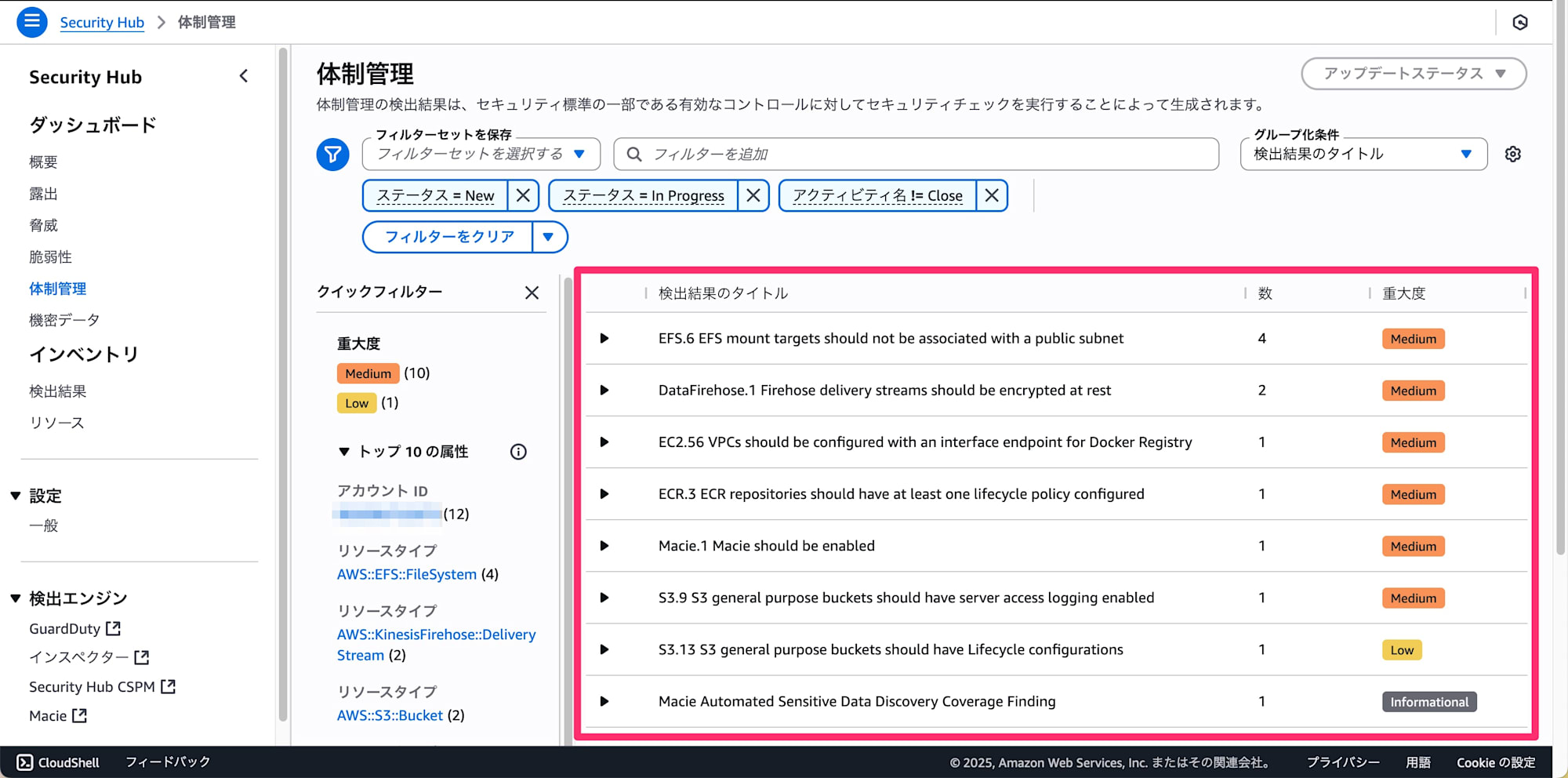This screenshot has width=1568, height=778.
Task: Select 体制管理 in the sidebar
Action: click(57, 289)
